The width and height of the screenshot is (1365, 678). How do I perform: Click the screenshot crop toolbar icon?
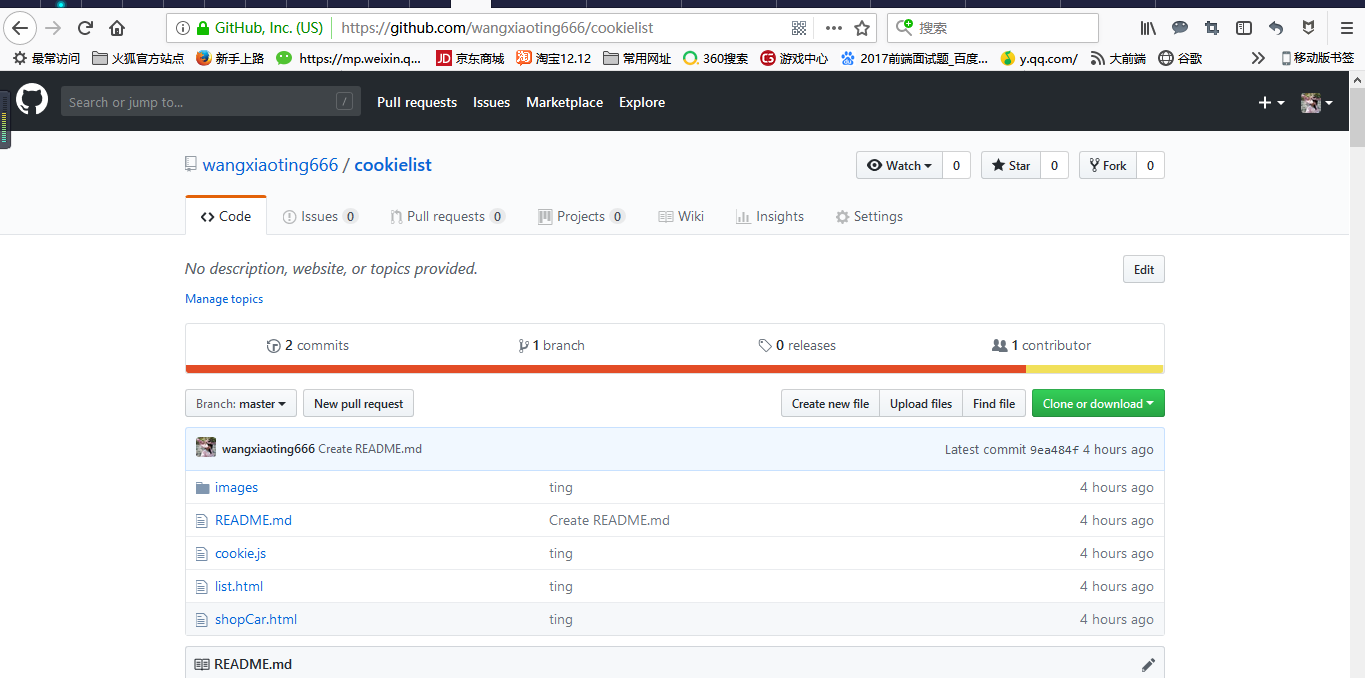point(1212,28)
